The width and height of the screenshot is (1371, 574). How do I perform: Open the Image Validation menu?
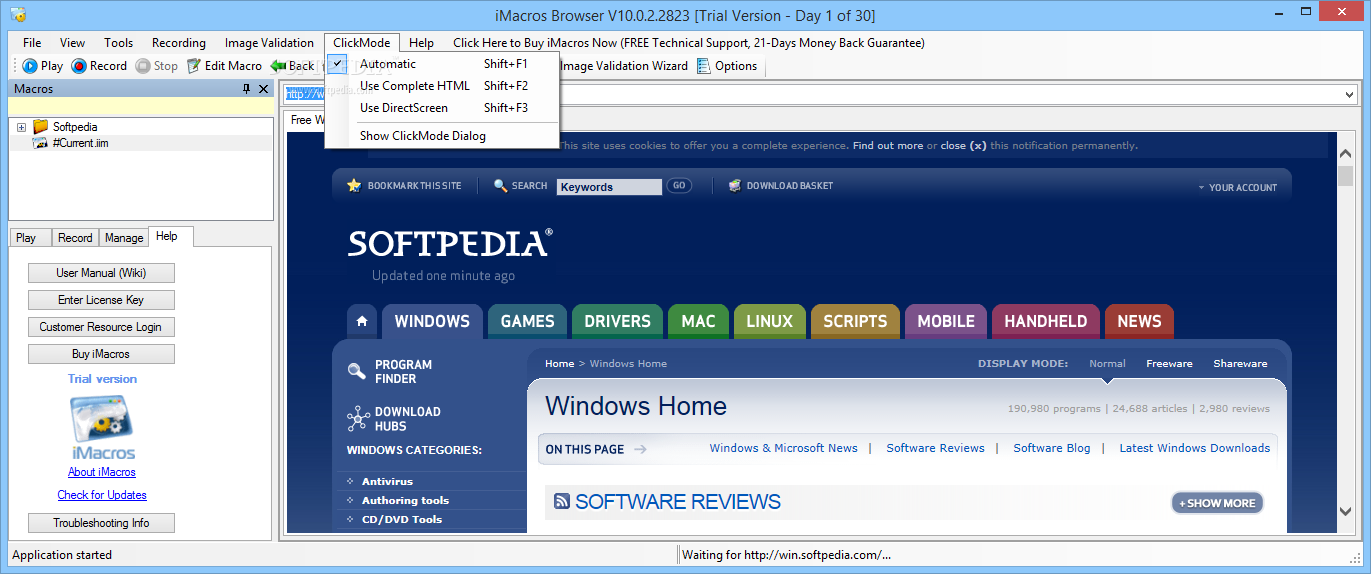(x=269, y=43)
